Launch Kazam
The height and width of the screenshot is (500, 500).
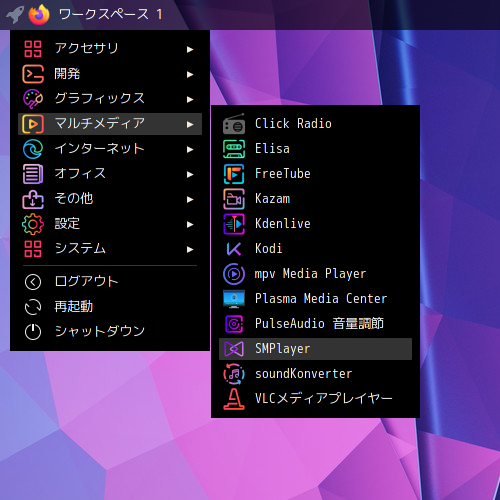(315, 199)
